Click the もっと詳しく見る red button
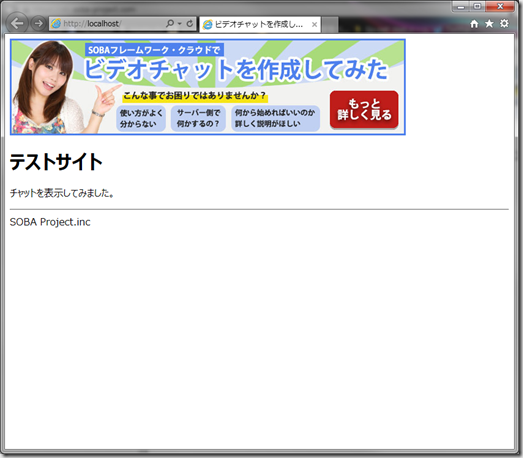The height and width of the screenshot is (458, 523). (364, 109)
